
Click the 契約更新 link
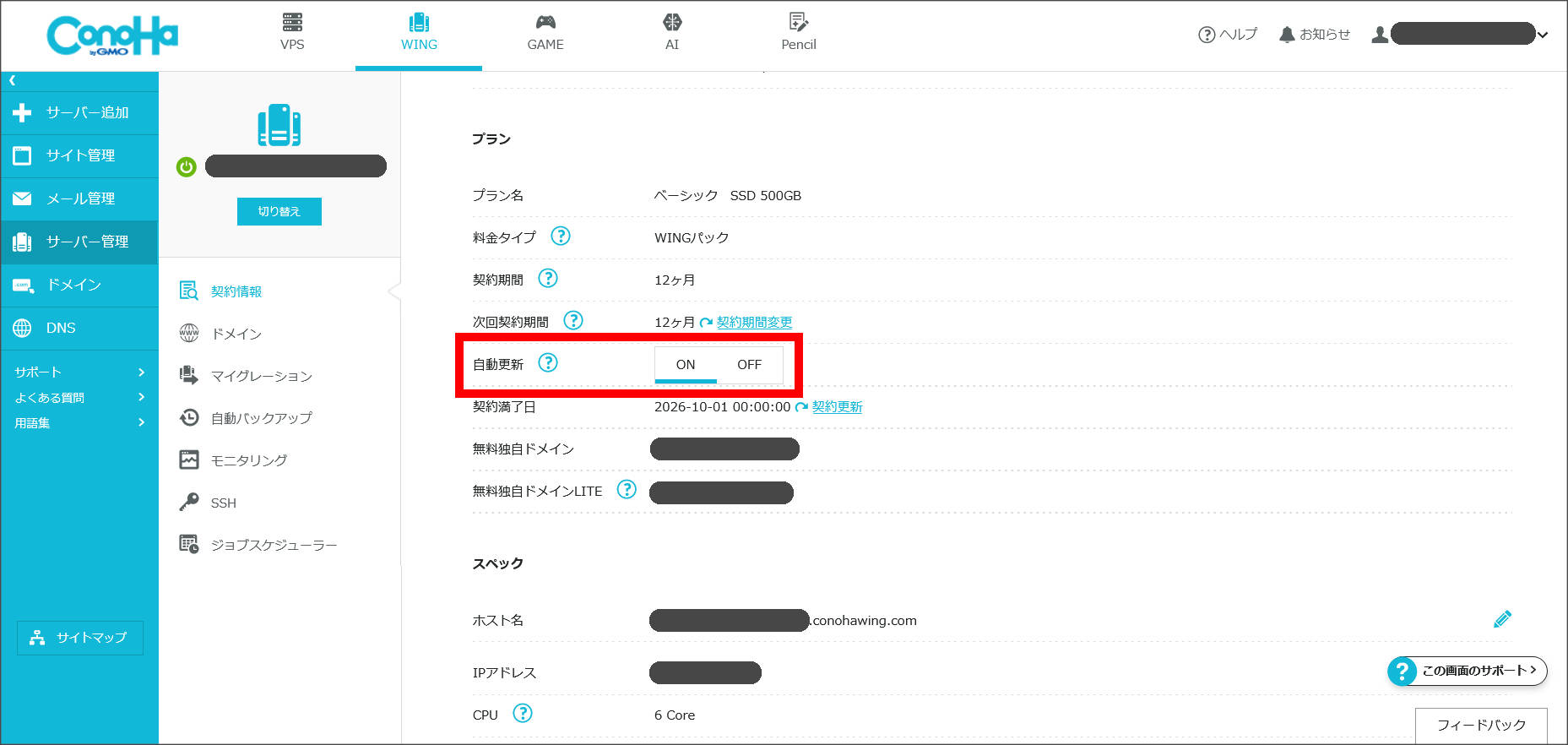point(837,406)
